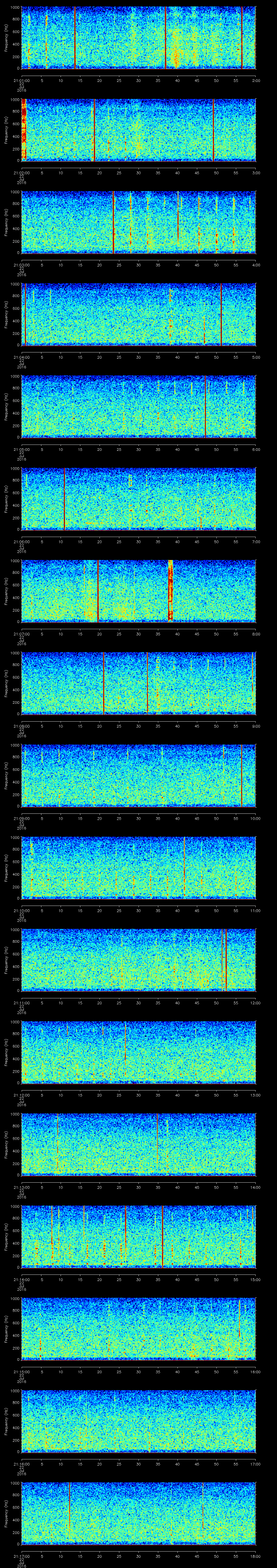Click the 14:00 end time label

click(x=255, y=1187)
